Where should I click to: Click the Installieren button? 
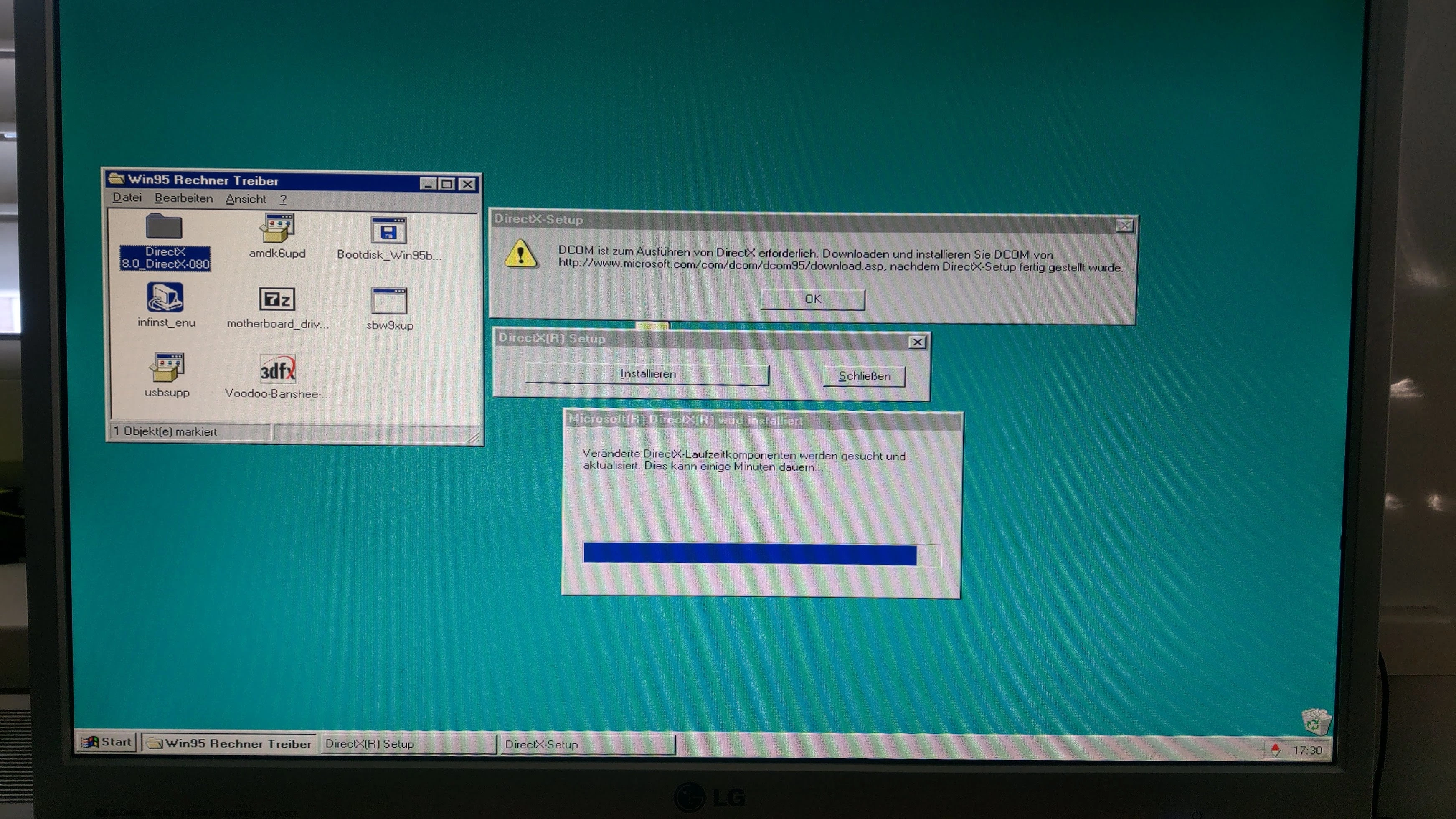pos(647,374)
